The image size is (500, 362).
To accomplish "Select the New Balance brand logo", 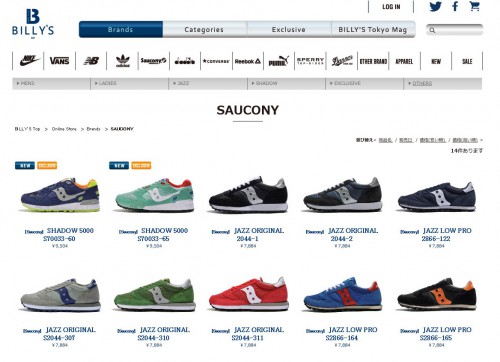I will (x=91, y=61).
